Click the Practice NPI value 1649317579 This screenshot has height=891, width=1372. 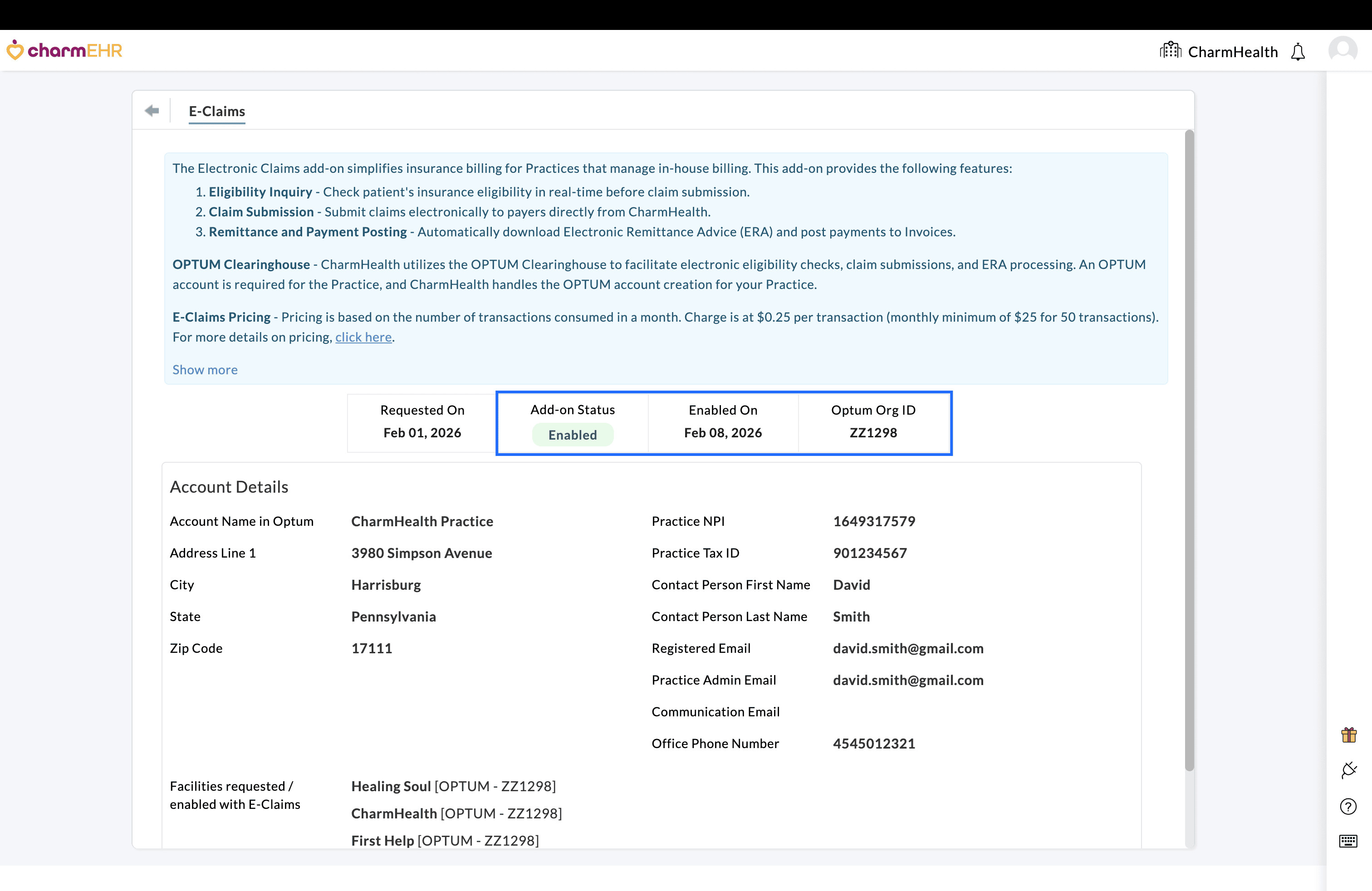(874, 521)
